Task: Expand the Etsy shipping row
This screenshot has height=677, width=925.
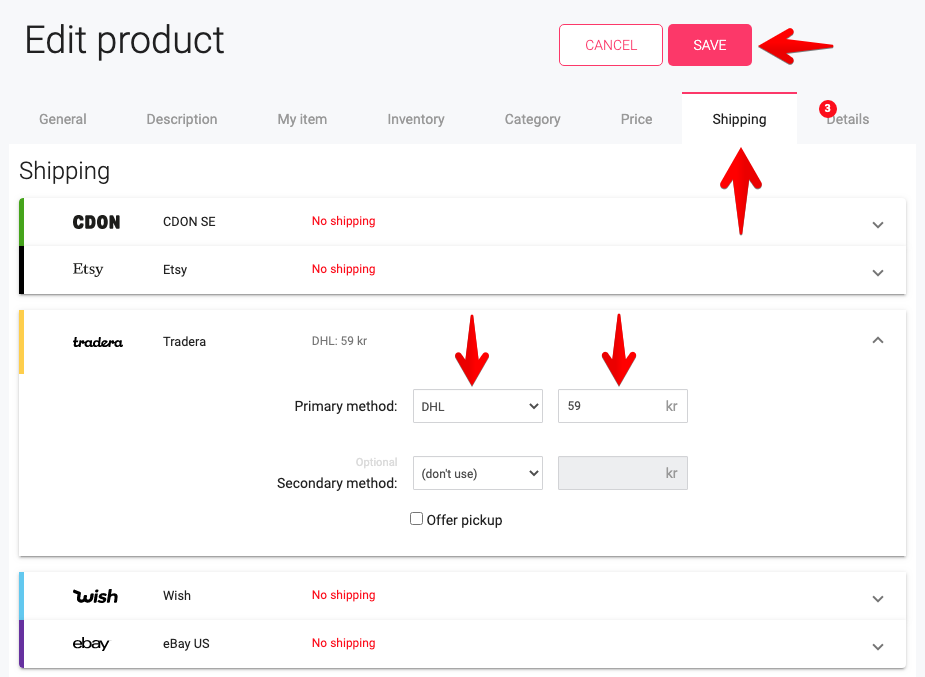Action: click(878, 272)
